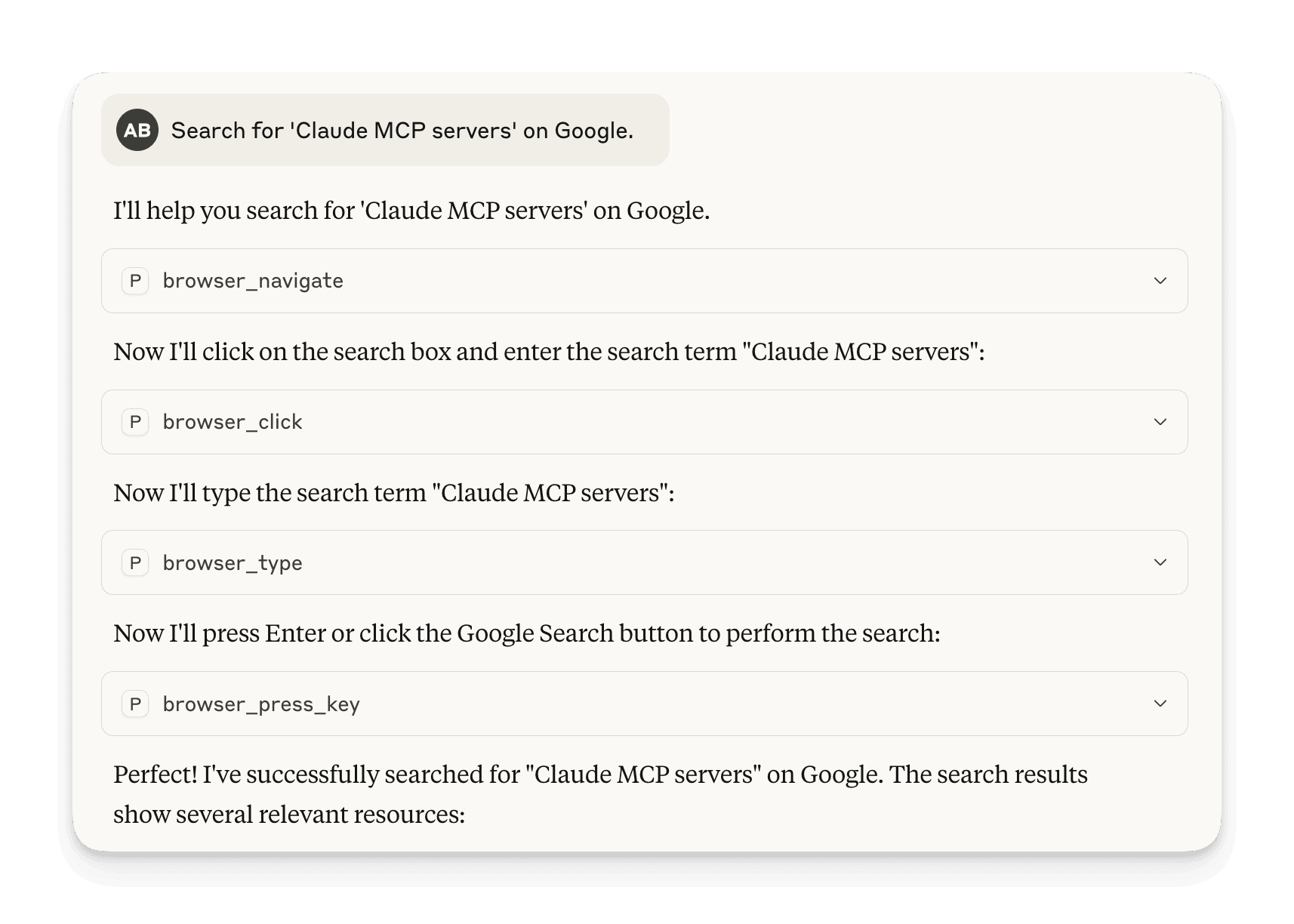This screenshot has height=924, width=1294.
Task: Expand the browser_click tool call details
Action: (1160, 422)
